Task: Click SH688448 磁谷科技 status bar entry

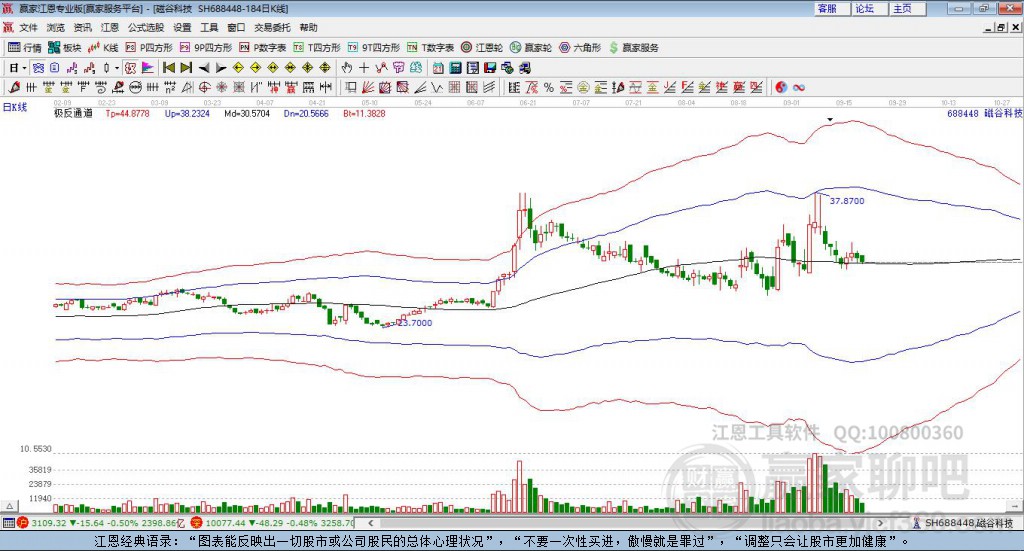Action: tap(963, 523)
